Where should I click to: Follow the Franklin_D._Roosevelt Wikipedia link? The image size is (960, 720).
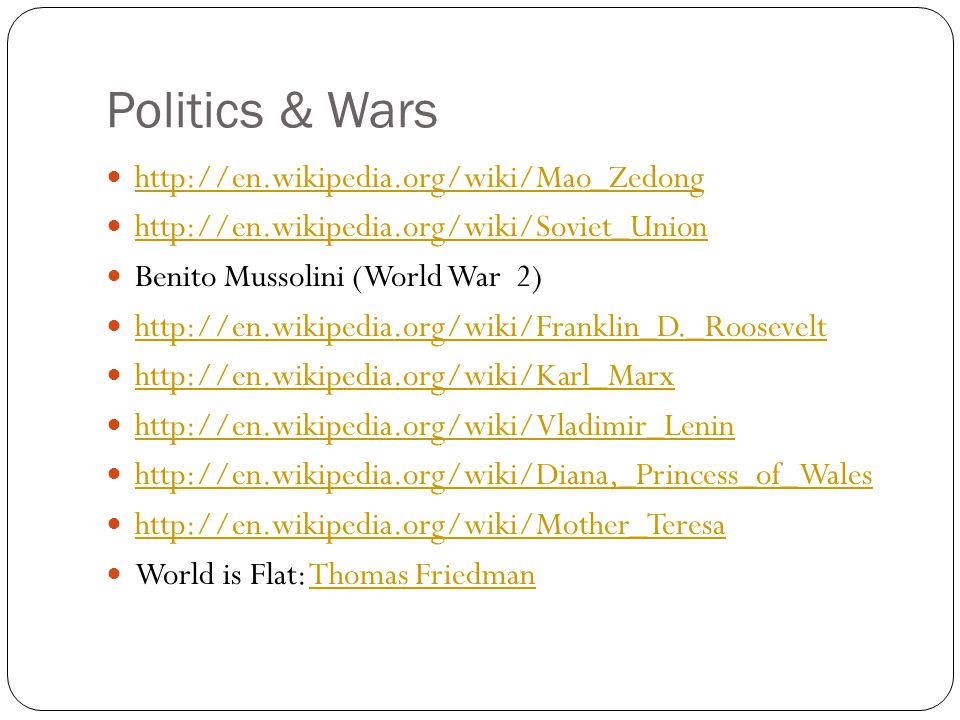coord(481,327)
